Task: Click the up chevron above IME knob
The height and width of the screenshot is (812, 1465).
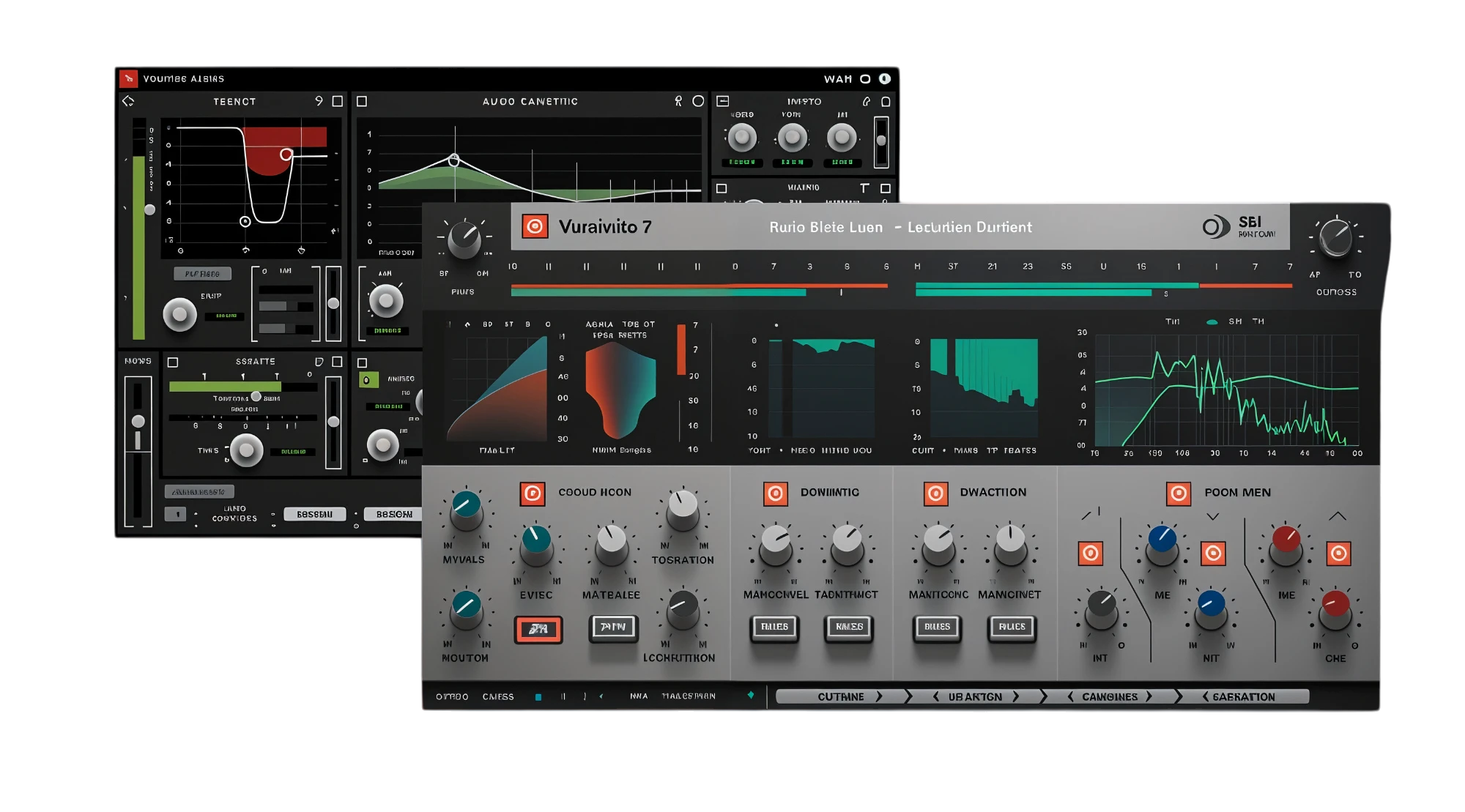Action: pos(1338,516)
